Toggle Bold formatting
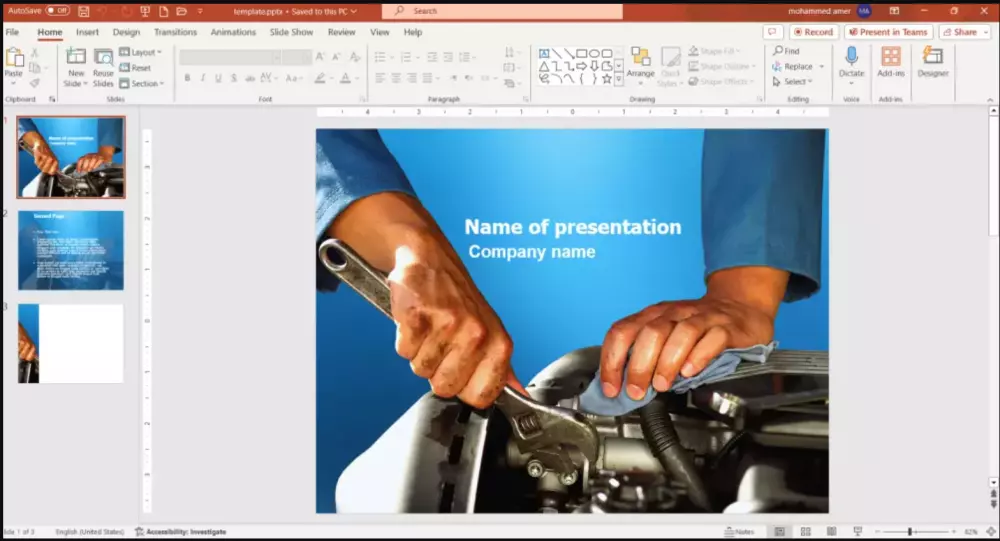This screenshot has height=541, width=1000. coord(187,78)
